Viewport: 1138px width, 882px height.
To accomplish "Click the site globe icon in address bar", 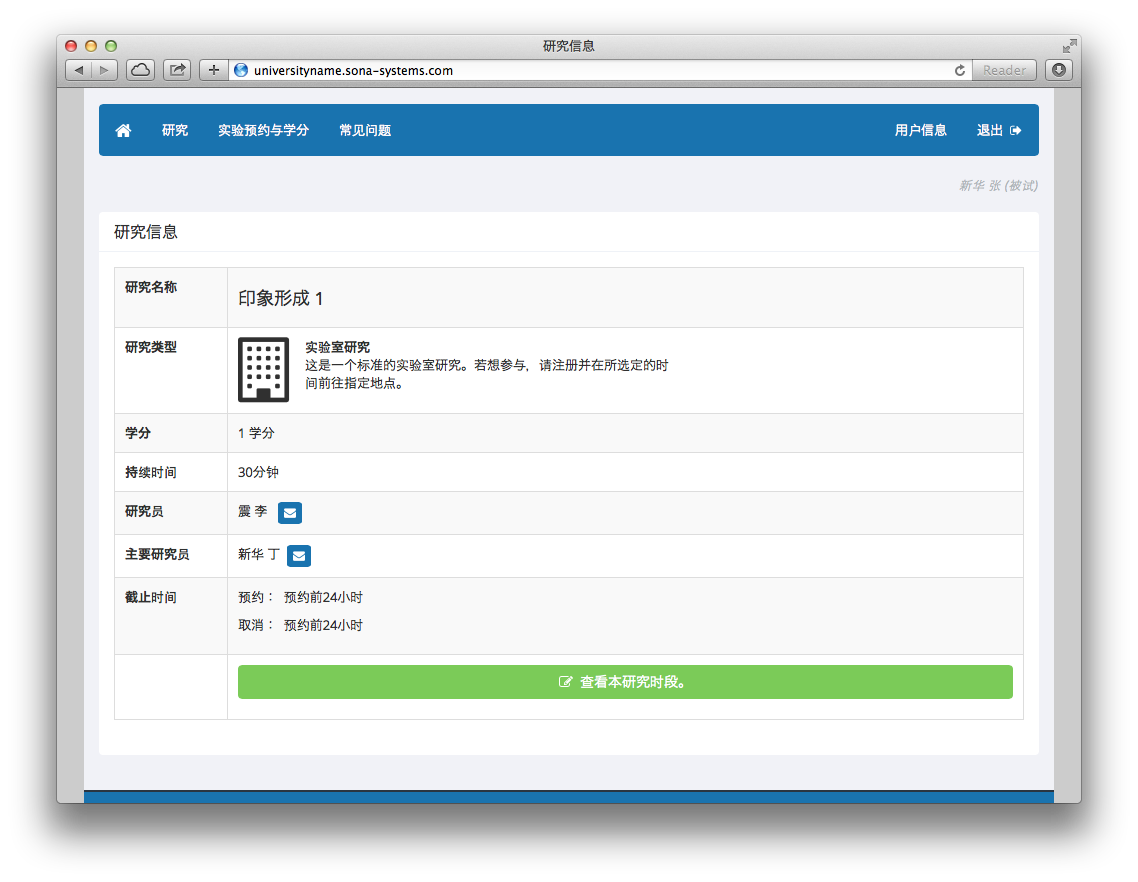I will click(x=241, y=70).
